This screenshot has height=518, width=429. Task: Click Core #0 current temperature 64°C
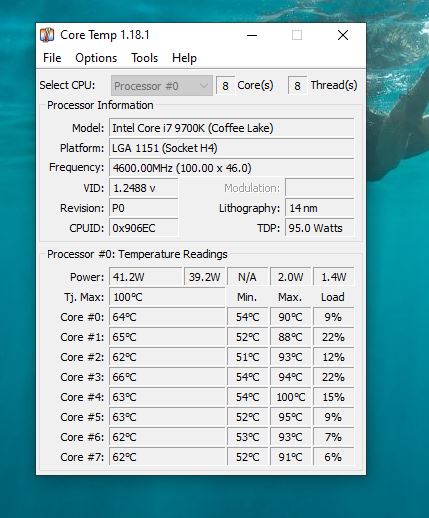[x=167, y=317]
